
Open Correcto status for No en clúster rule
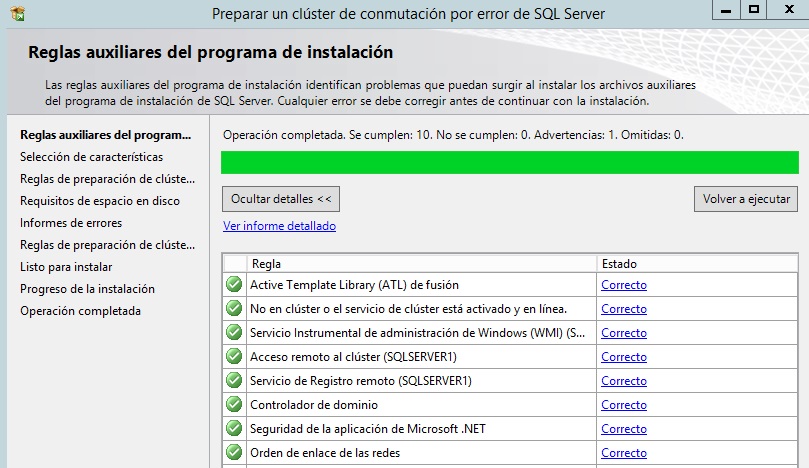624,309
